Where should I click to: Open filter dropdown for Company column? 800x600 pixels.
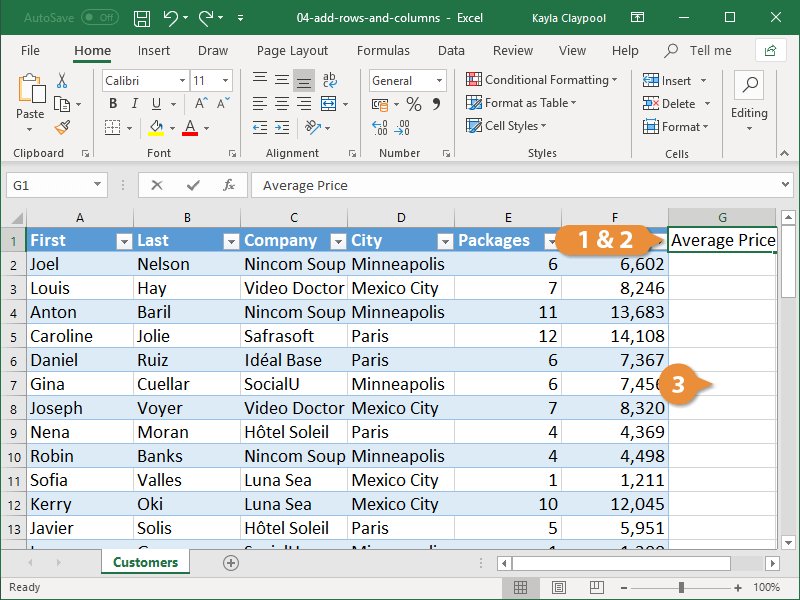point(338,241)
